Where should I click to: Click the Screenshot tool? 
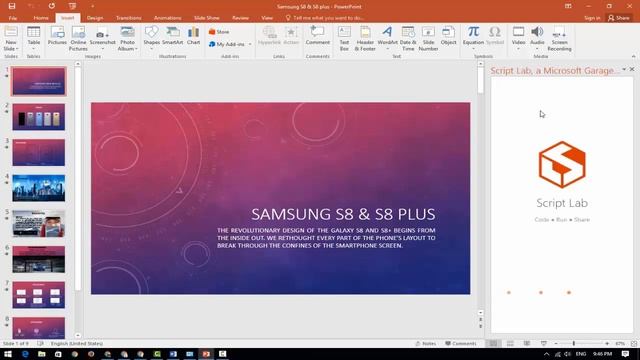tap(102, 38)
